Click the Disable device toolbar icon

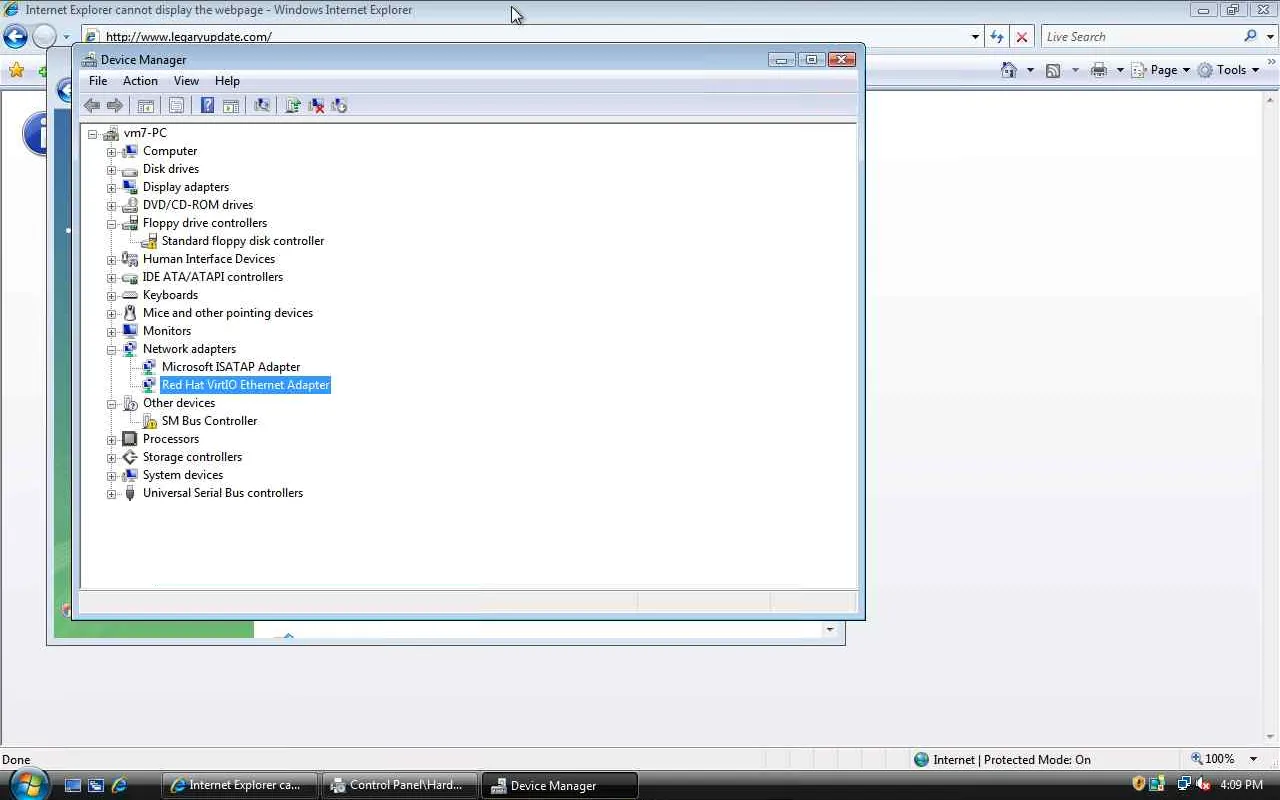click(x=339, y=105)
